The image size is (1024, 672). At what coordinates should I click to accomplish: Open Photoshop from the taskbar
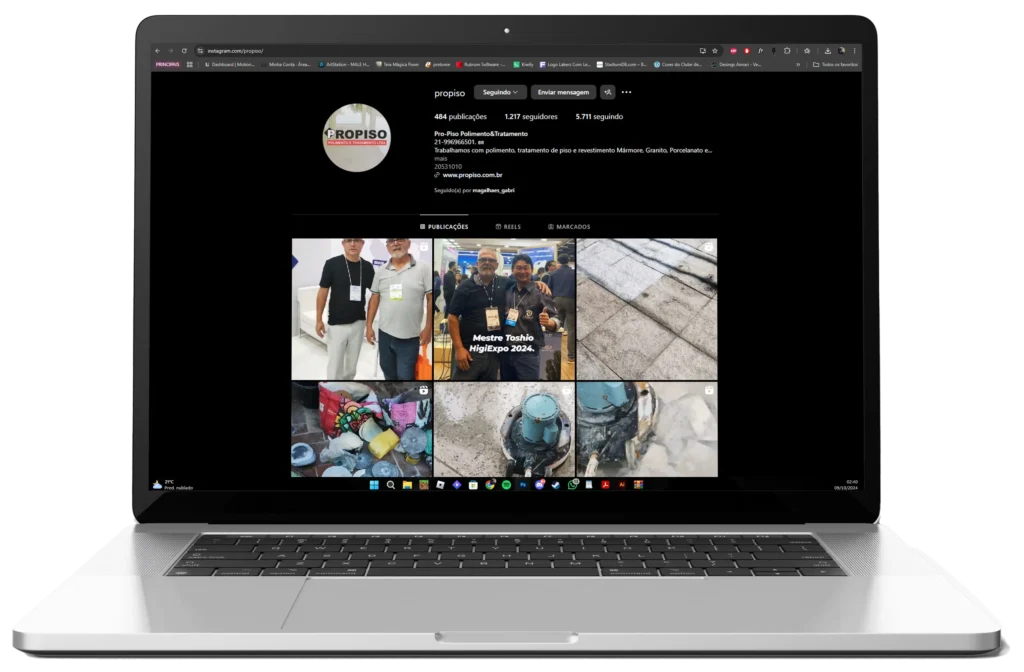(522, 485)
